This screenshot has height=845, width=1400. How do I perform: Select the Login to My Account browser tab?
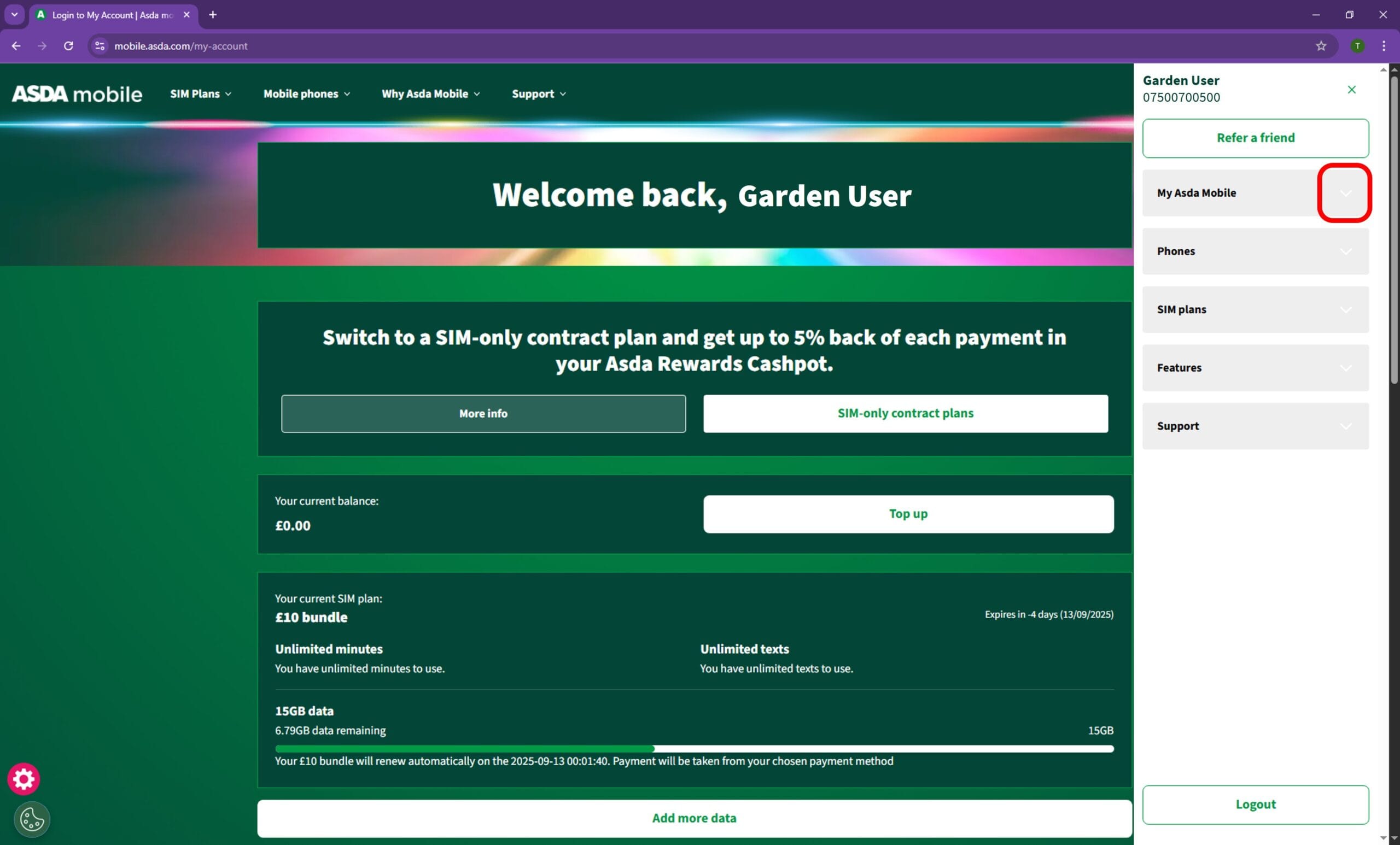point(113,15)
